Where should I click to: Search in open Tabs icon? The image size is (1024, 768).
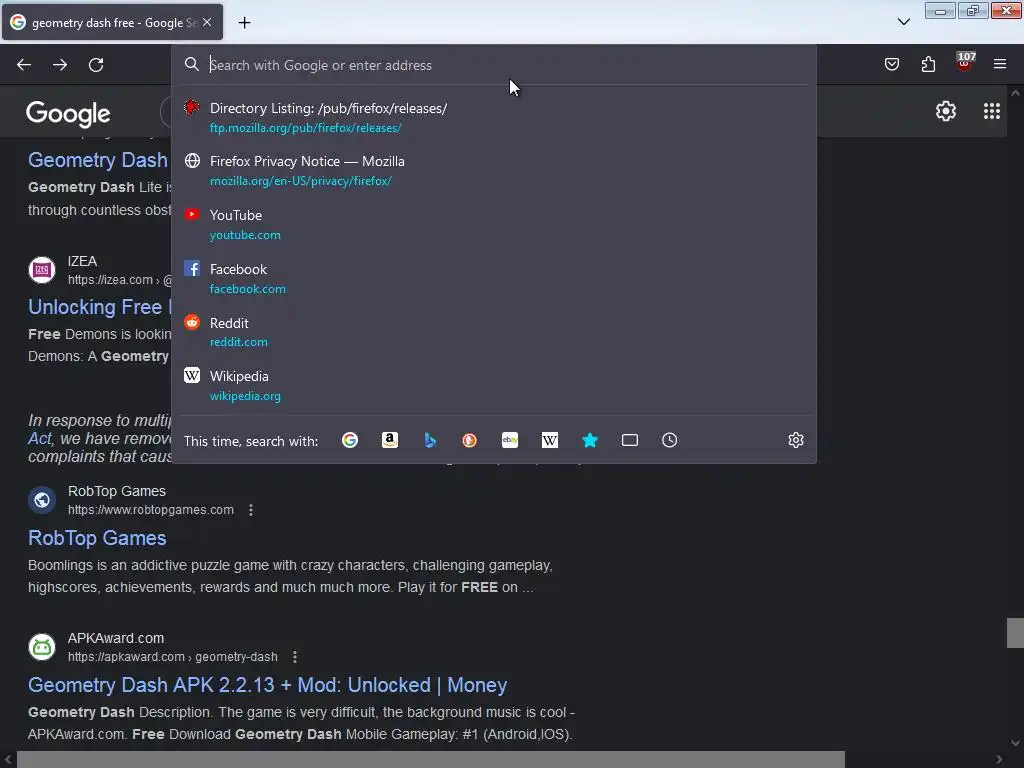click(x=630, y=440)
